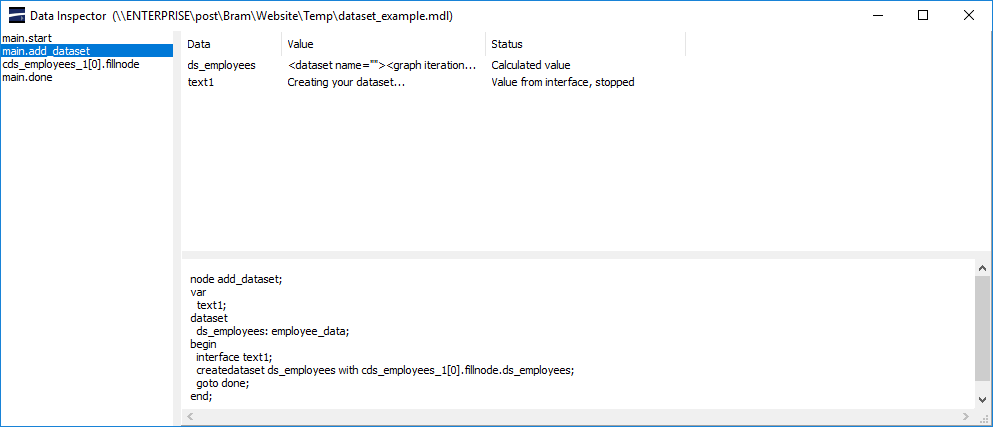Screen dimensions: 993x427
Task: Click the code pane scroll down arrow
Action: 982,400
